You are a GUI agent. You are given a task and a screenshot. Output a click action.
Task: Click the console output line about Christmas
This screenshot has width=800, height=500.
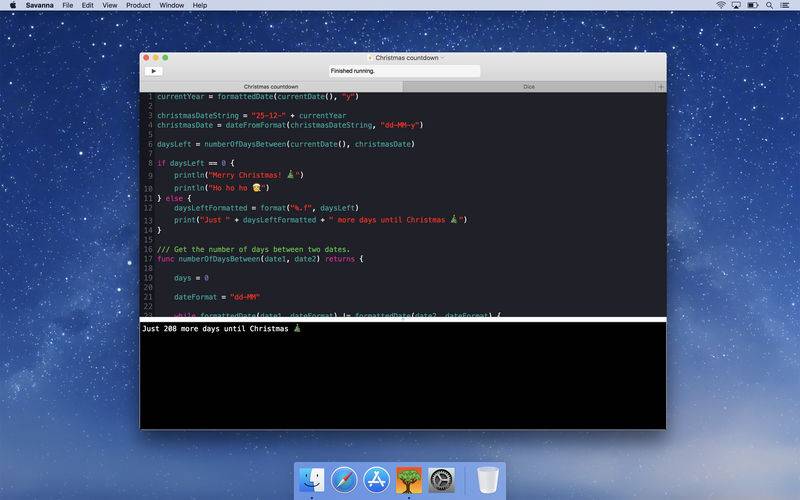click(x=221, y=329)
